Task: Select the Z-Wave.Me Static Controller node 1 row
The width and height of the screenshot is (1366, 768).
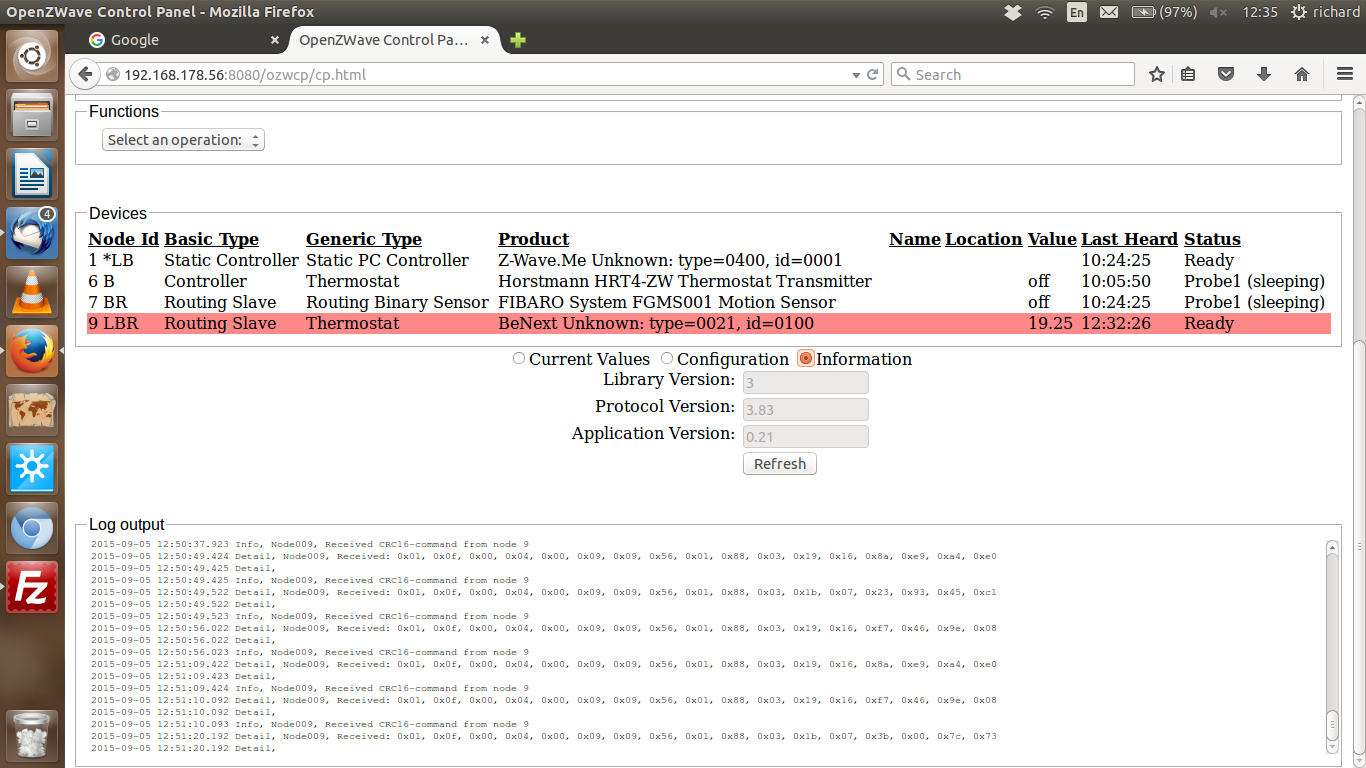Action: 709,260
